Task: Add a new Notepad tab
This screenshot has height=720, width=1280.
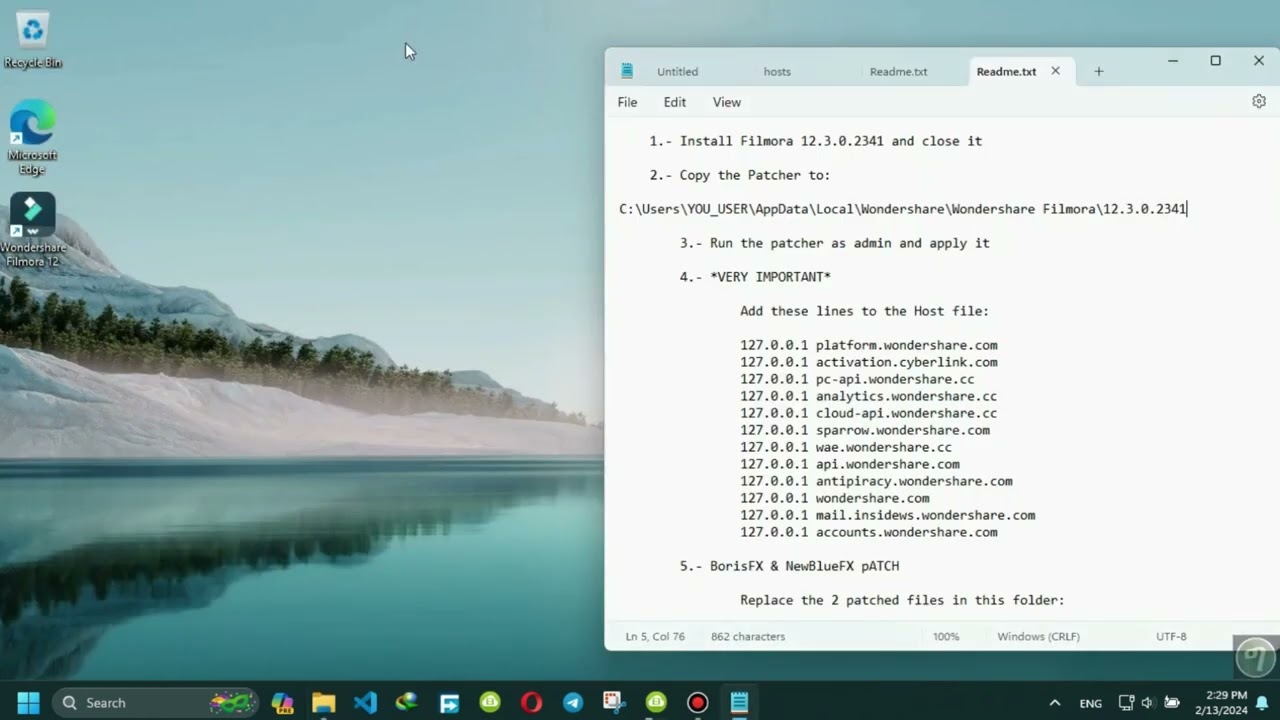Action: tap(1098, 71)
